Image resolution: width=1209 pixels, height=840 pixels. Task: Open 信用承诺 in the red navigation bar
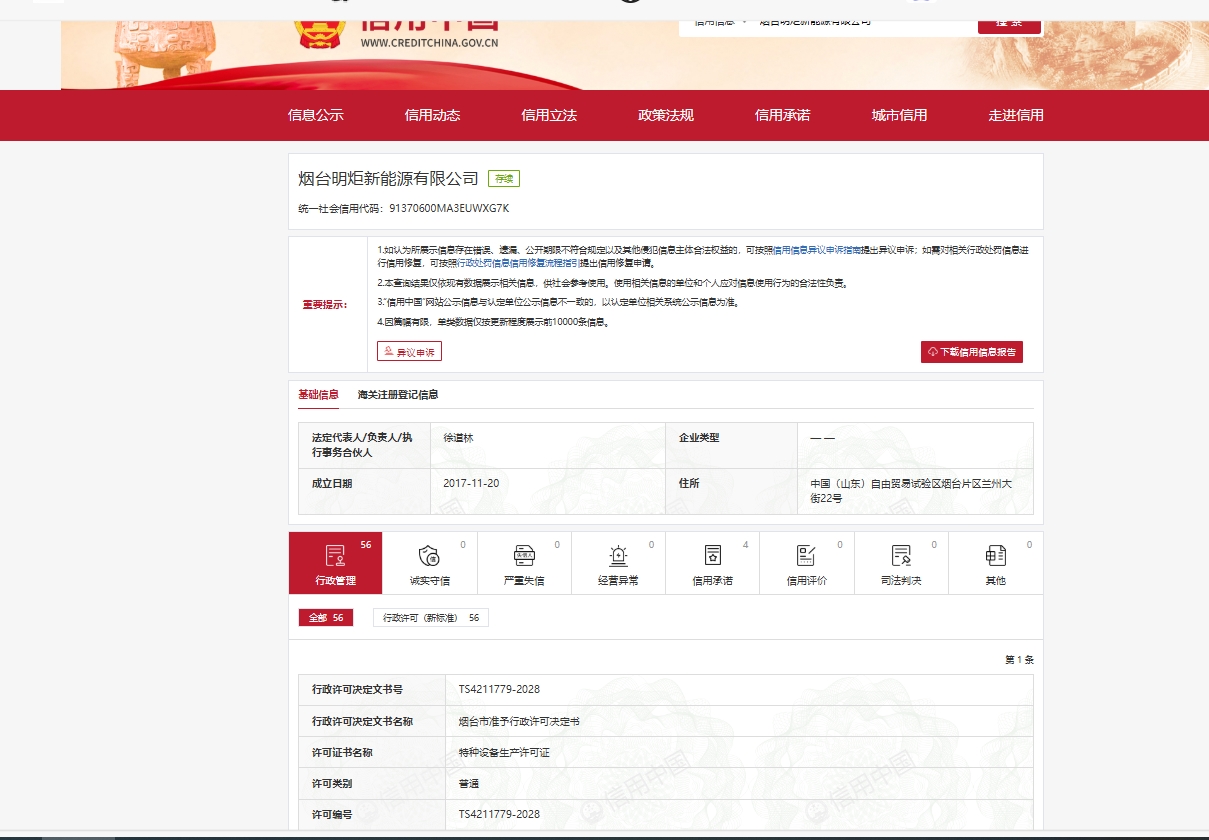click(782, 115)
